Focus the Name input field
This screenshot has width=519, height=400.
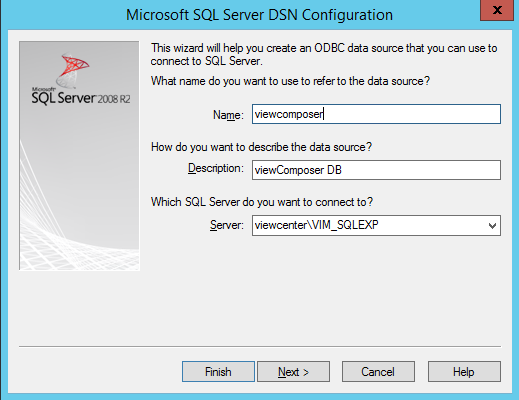point(376,114)
